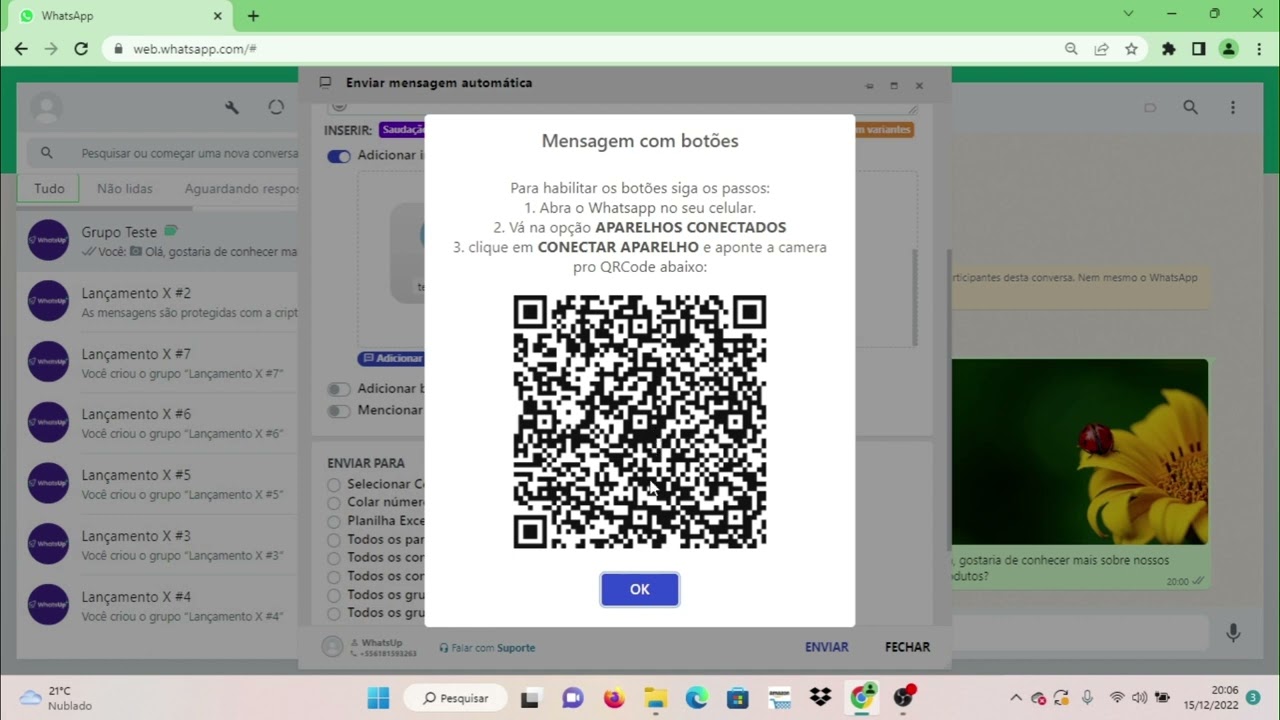The width and height of the screenshot is (1280, 720).
Task: Click the ENVIAR button
Action: coord(827,647)
